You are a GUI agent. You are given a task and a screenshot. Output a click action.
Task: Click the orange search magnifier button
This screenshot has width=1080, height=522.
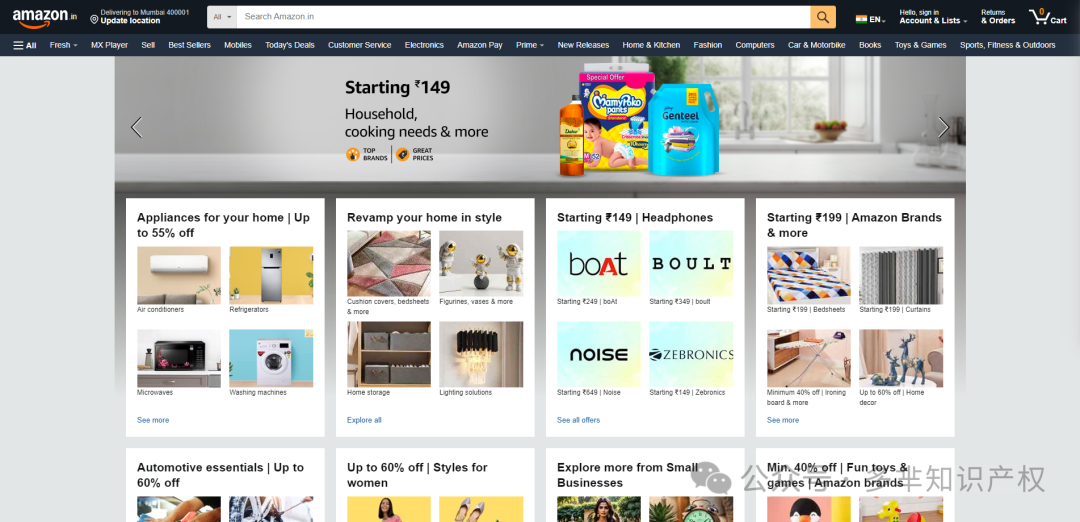pyautogui.click(x=822, y=17)
